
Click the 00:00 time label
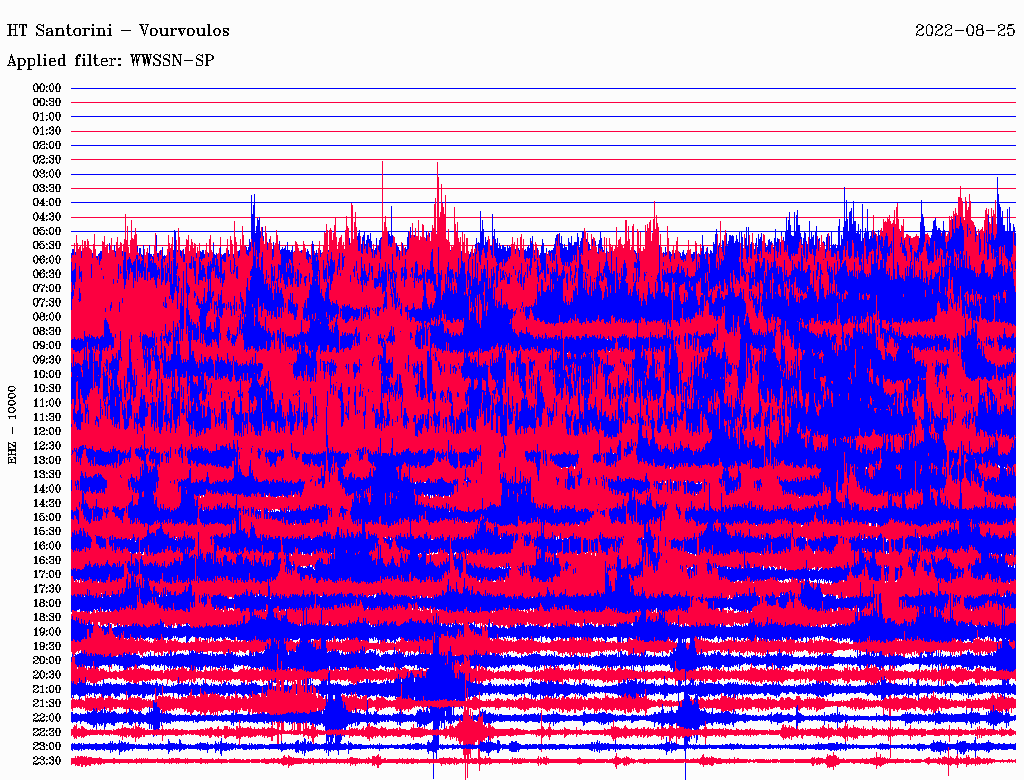tap(47, 88)
